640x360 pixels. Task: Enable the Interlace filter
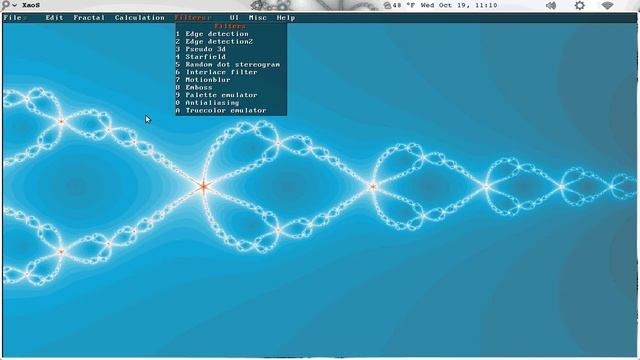coord(231,72)
